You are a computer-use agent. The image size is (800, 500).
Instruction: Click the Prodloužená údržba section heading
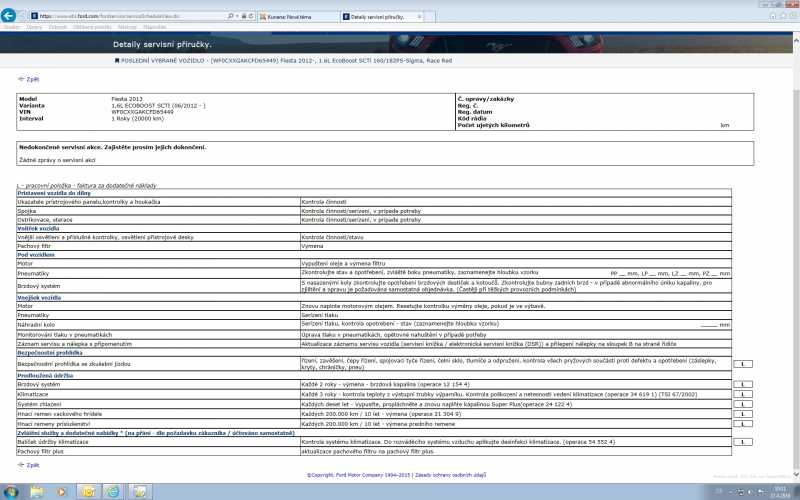point(45,376)
